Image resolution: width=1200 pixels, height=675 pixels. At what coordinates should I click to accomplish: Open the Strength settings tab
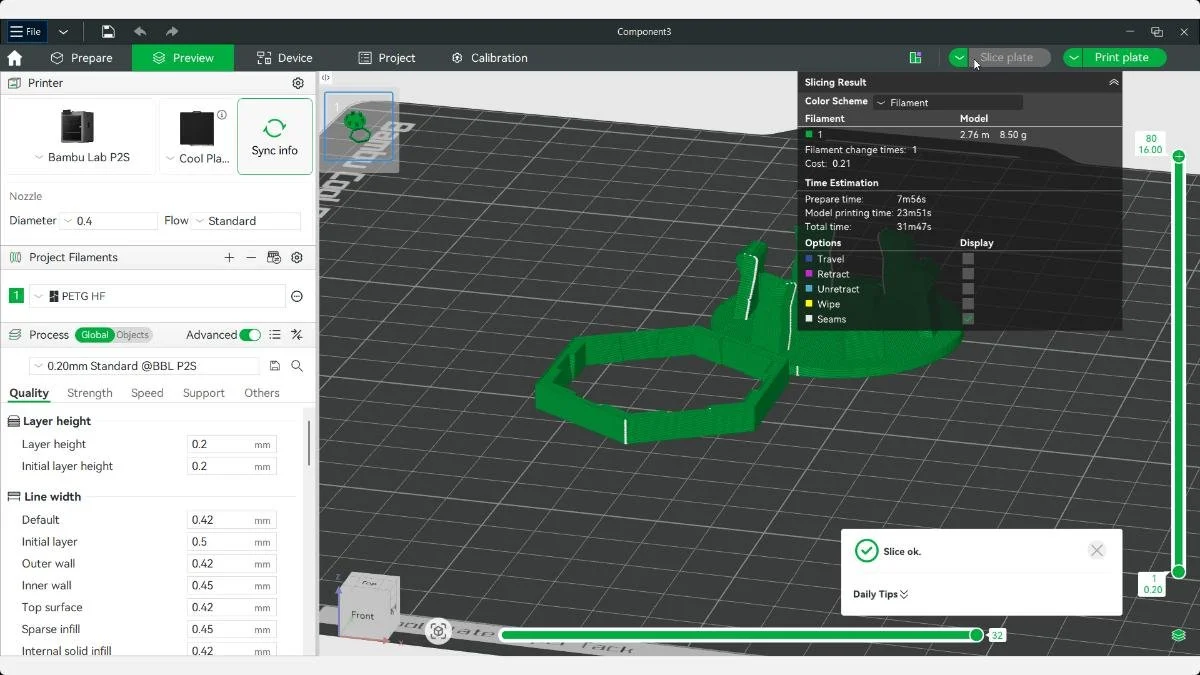click(x=90, y=393)
